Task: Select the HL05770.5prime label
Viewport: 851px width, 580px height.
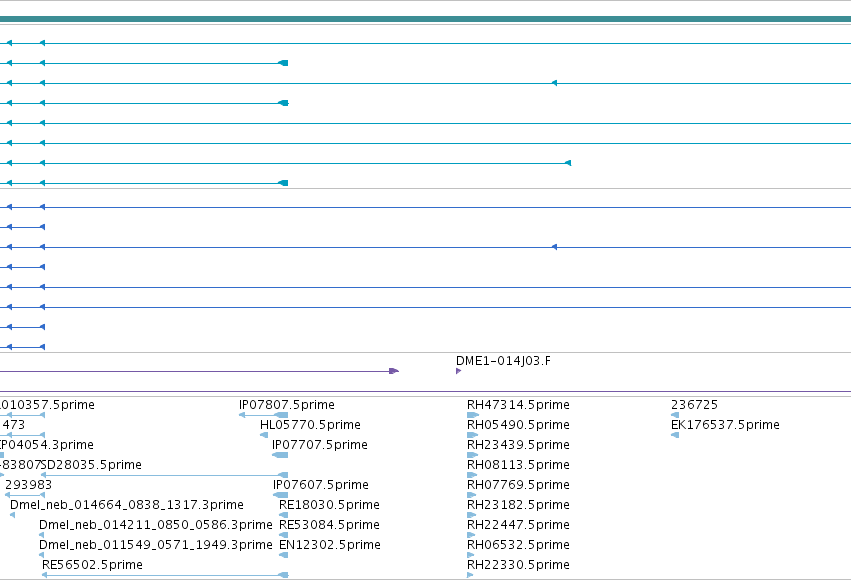Action: pyautogui.click(x=310, y=425)
